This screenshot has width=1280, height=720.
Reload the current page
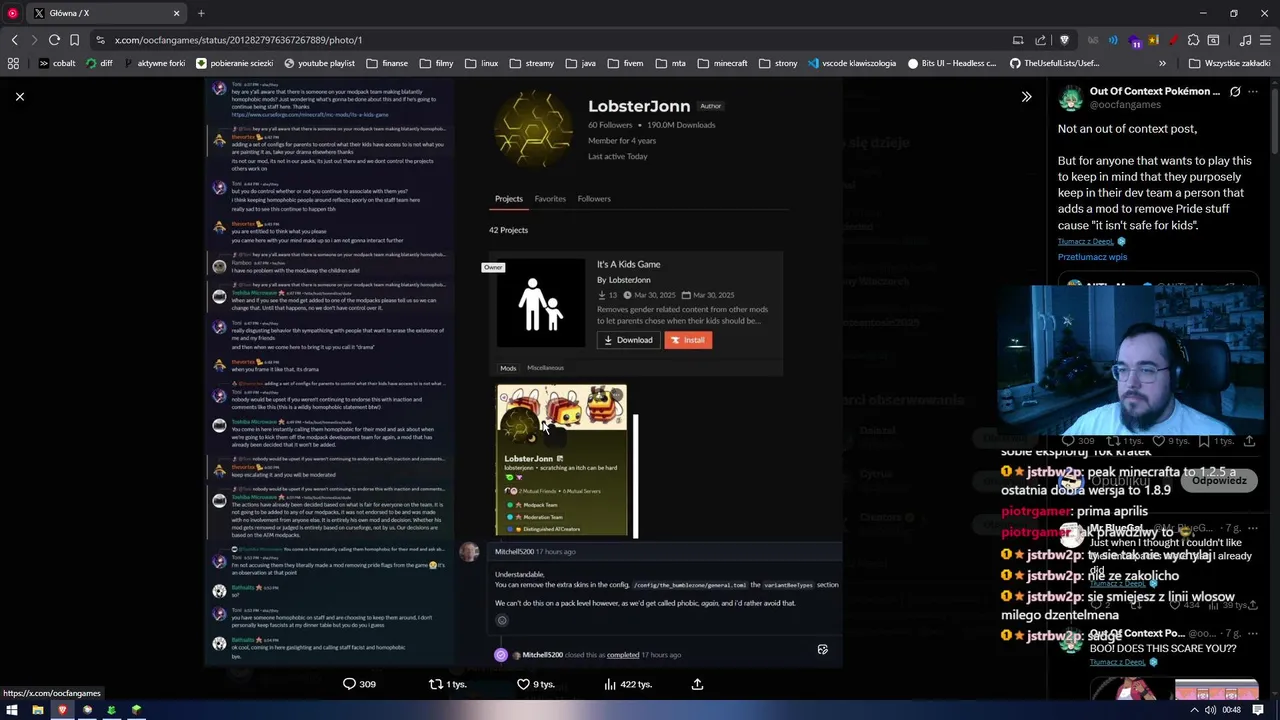click(x=54, y=40)
